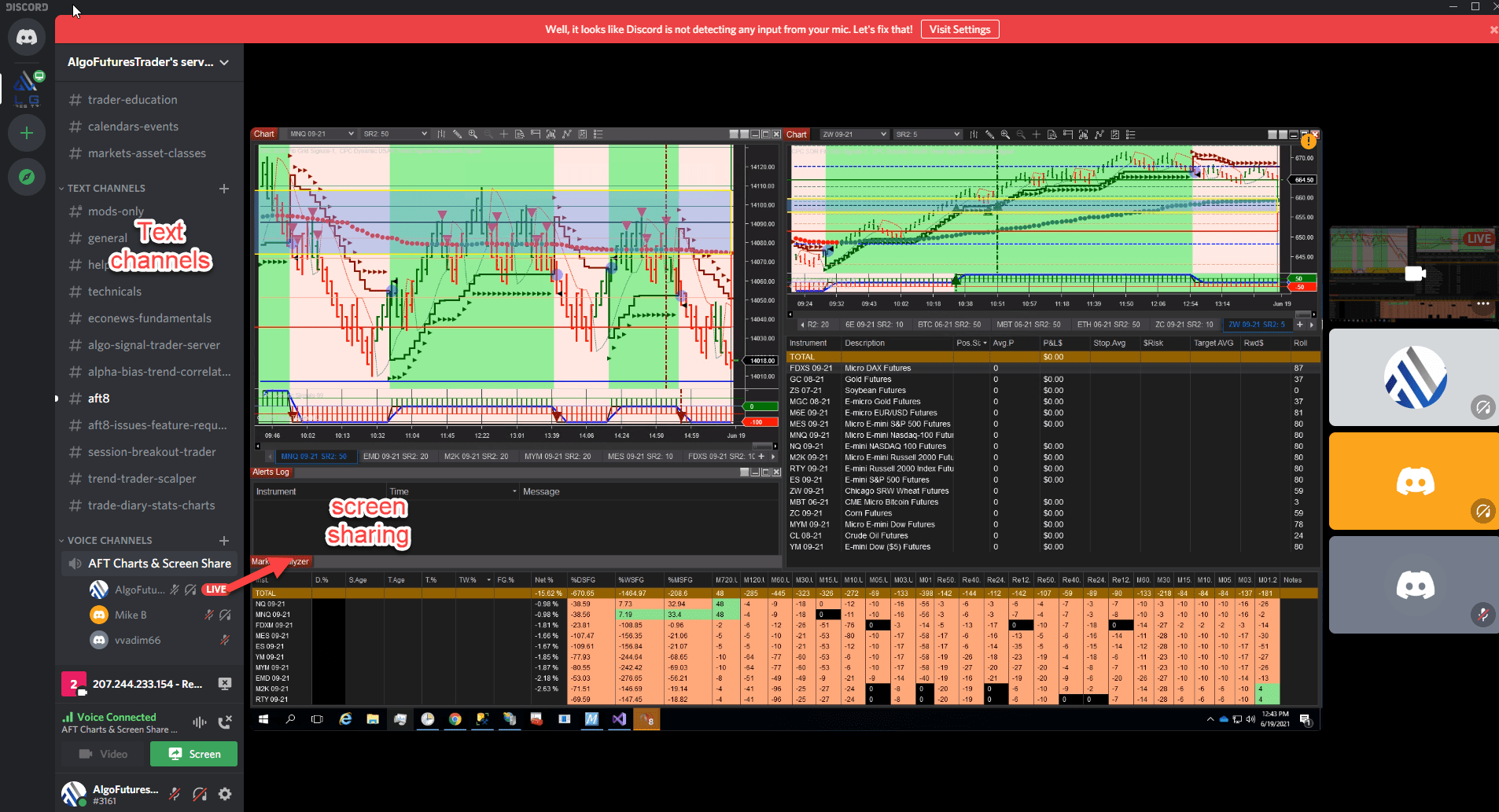Open the technicals channel
The image size is (1499, 812).
pyautogui.click(x=149, y=292)
